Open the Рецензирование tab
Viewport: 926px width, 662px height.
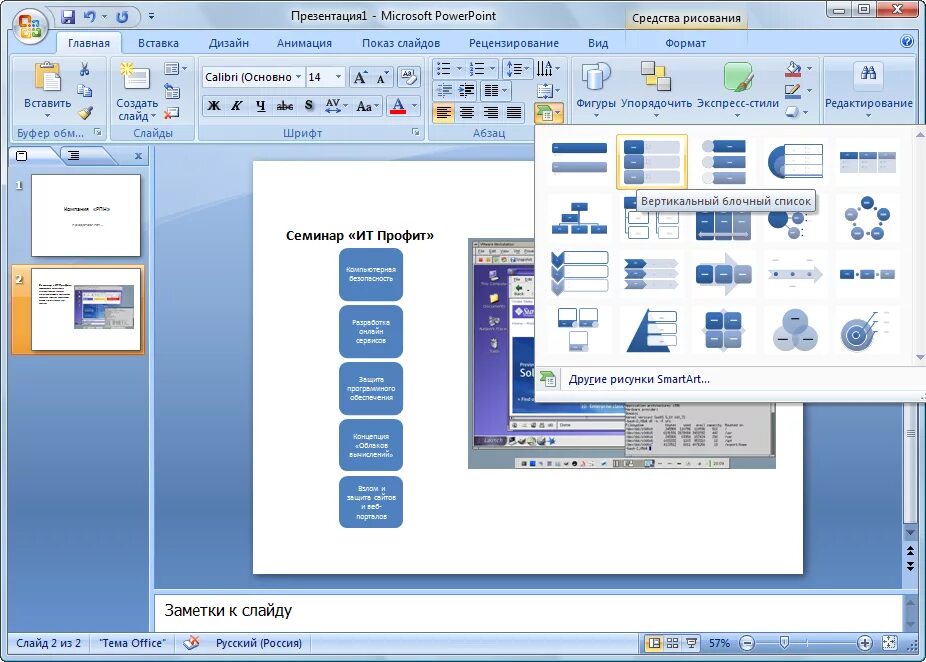[x=514, y=43]
